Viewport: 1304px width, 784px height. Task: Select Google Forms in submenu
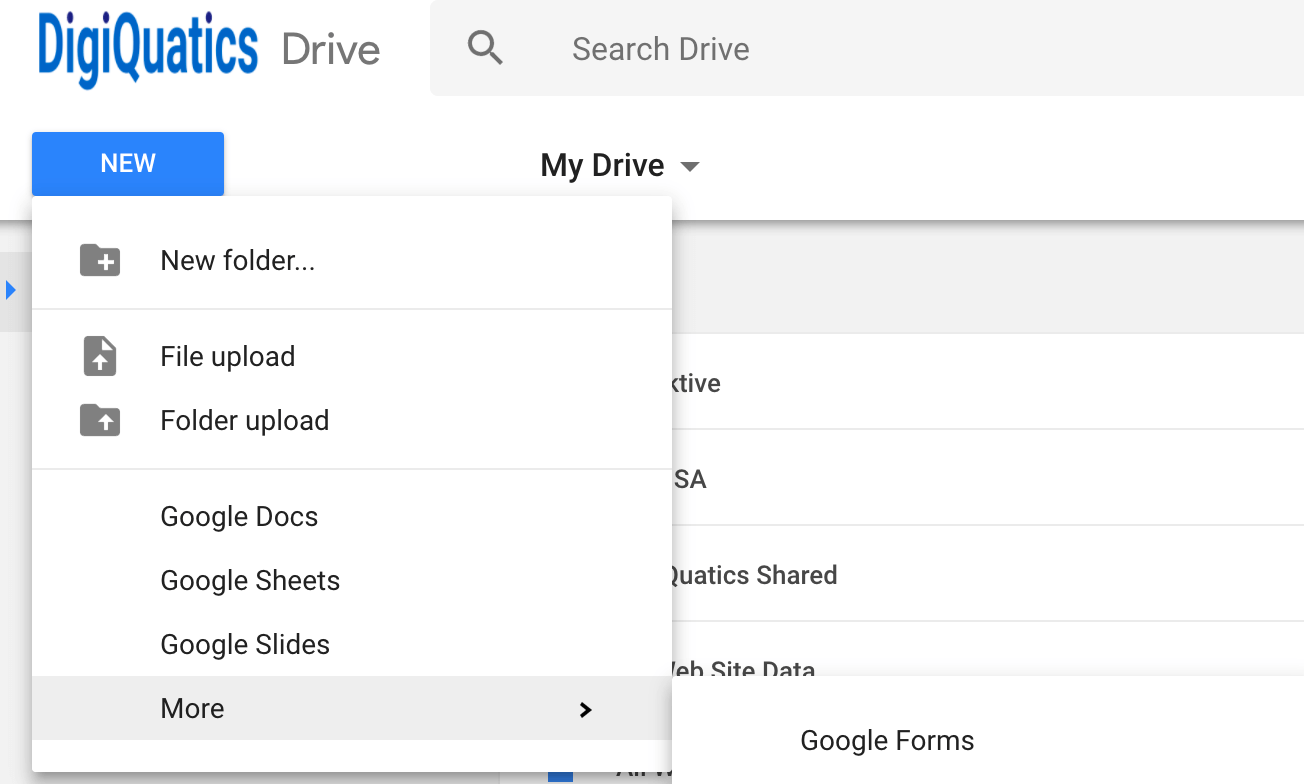coord(988,741)
